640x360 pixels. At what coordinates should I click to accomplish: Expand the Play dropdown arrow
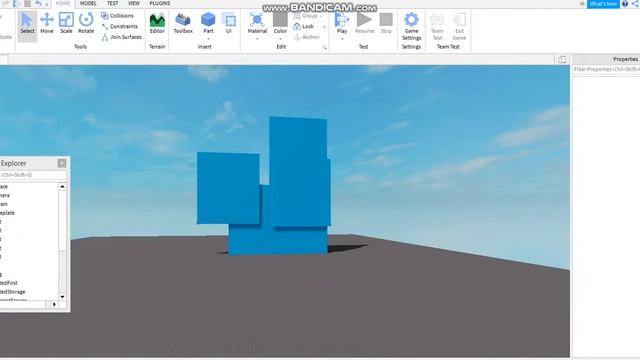click(x=342, y=39)
